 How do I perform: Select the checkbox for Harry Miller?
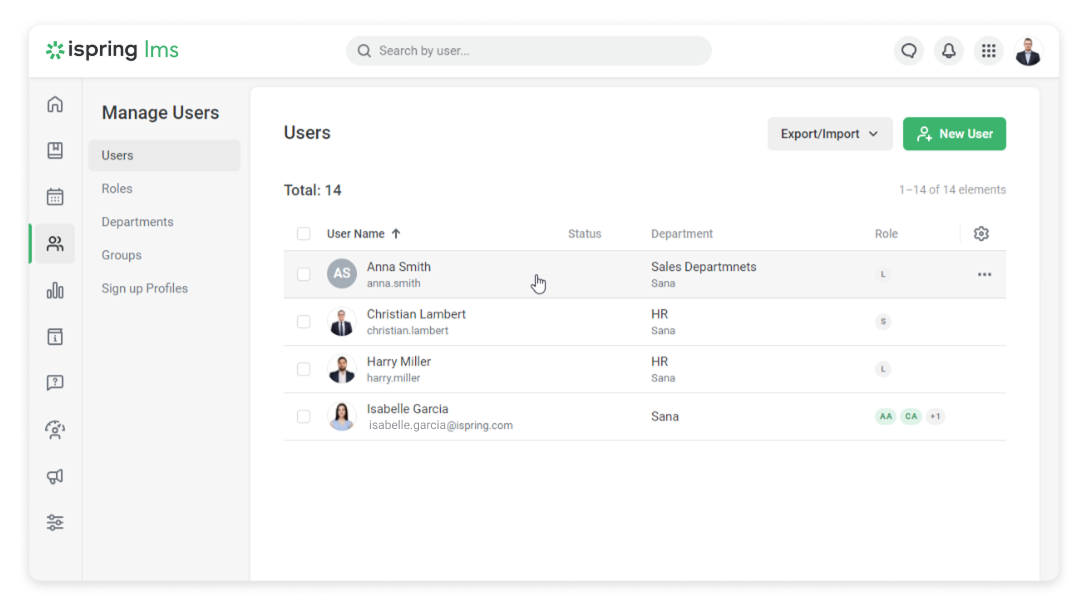tap(304, 369)
